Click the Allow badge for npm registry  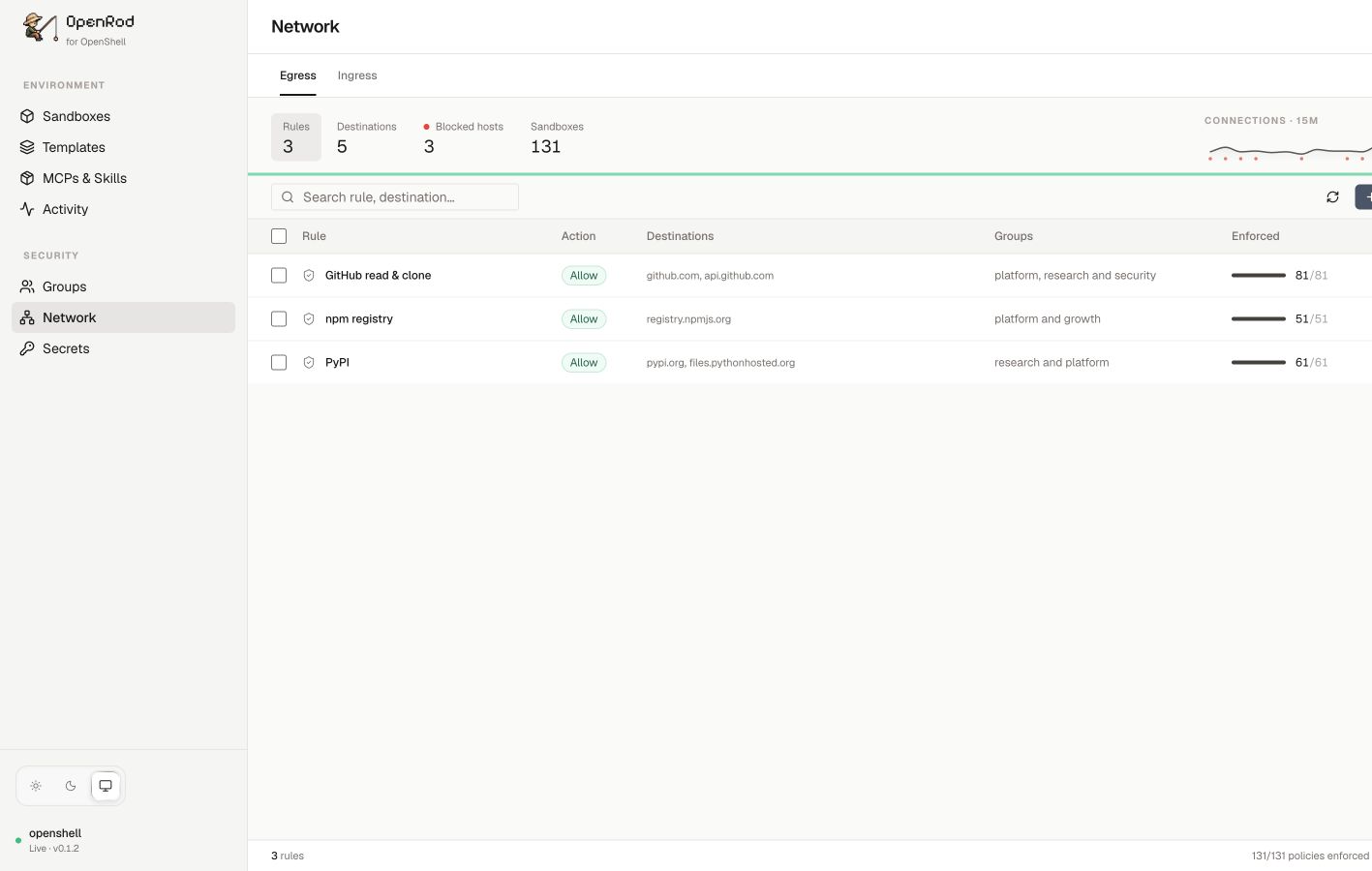pyautogui.click(x=584, y=319)
